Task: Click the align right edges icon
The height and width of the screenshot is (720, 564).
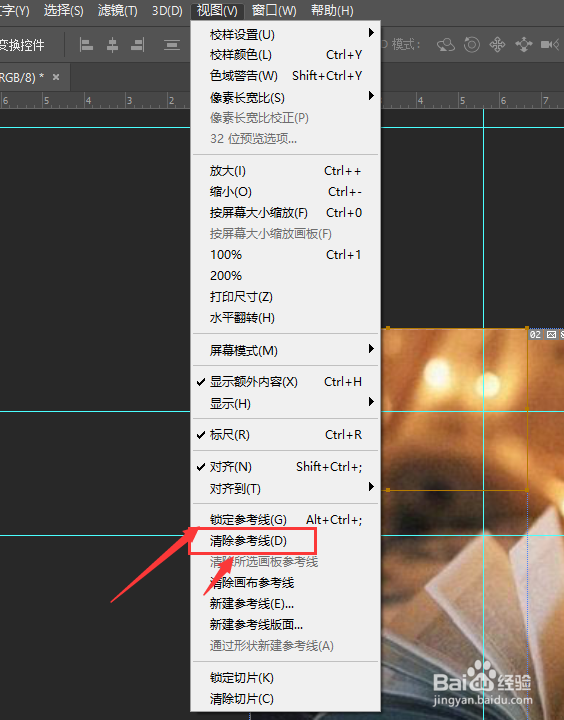Action: (x=137, y=45)
